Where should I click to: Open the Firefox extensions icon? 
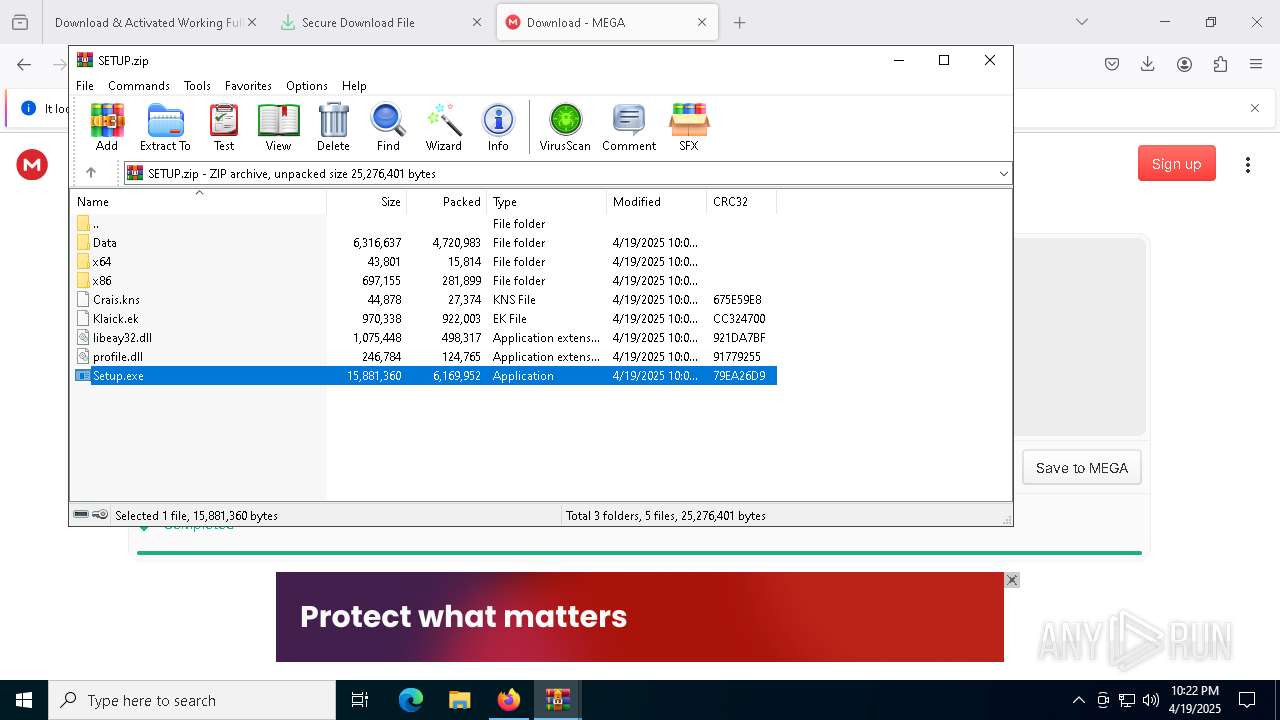pos(1220,64)
